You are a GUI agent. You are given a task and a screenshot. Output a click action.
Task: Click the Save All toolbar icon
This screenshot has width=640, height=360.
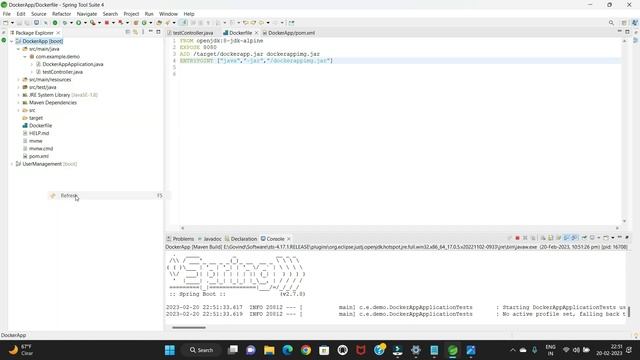[27, 23]
